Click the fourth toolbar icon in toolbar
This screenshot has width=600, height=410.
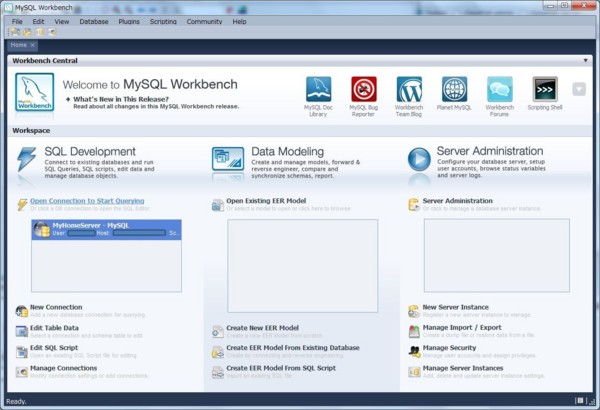tap(52, 32)
